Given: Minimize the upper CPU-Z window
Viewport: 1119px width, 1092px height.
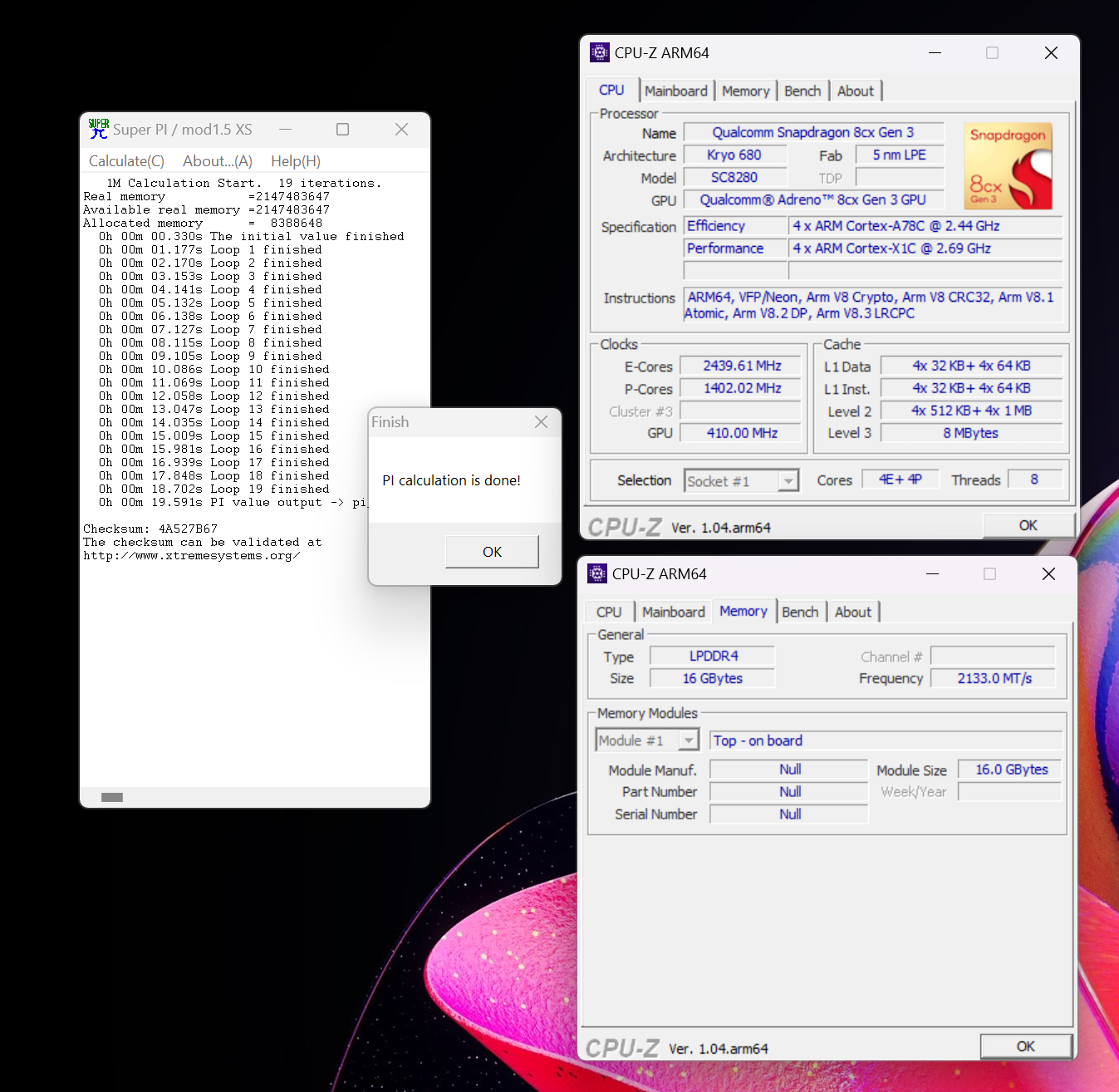Looking at the screenshot, I should click(x=935, y=52).
